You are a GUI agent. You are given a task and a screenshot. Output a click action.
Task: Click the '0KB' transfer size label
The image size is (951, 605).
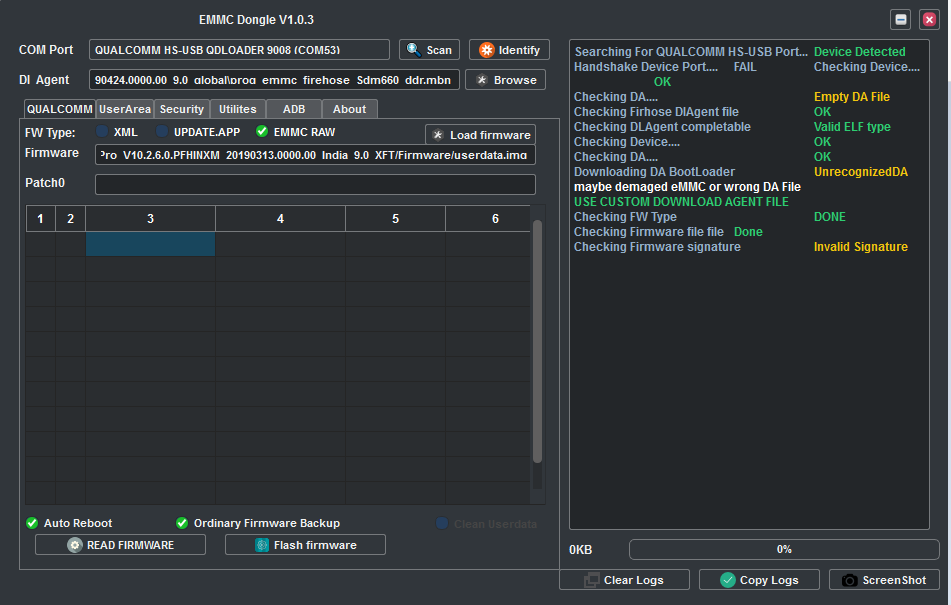pyautogui.click(x=580, y=550)
